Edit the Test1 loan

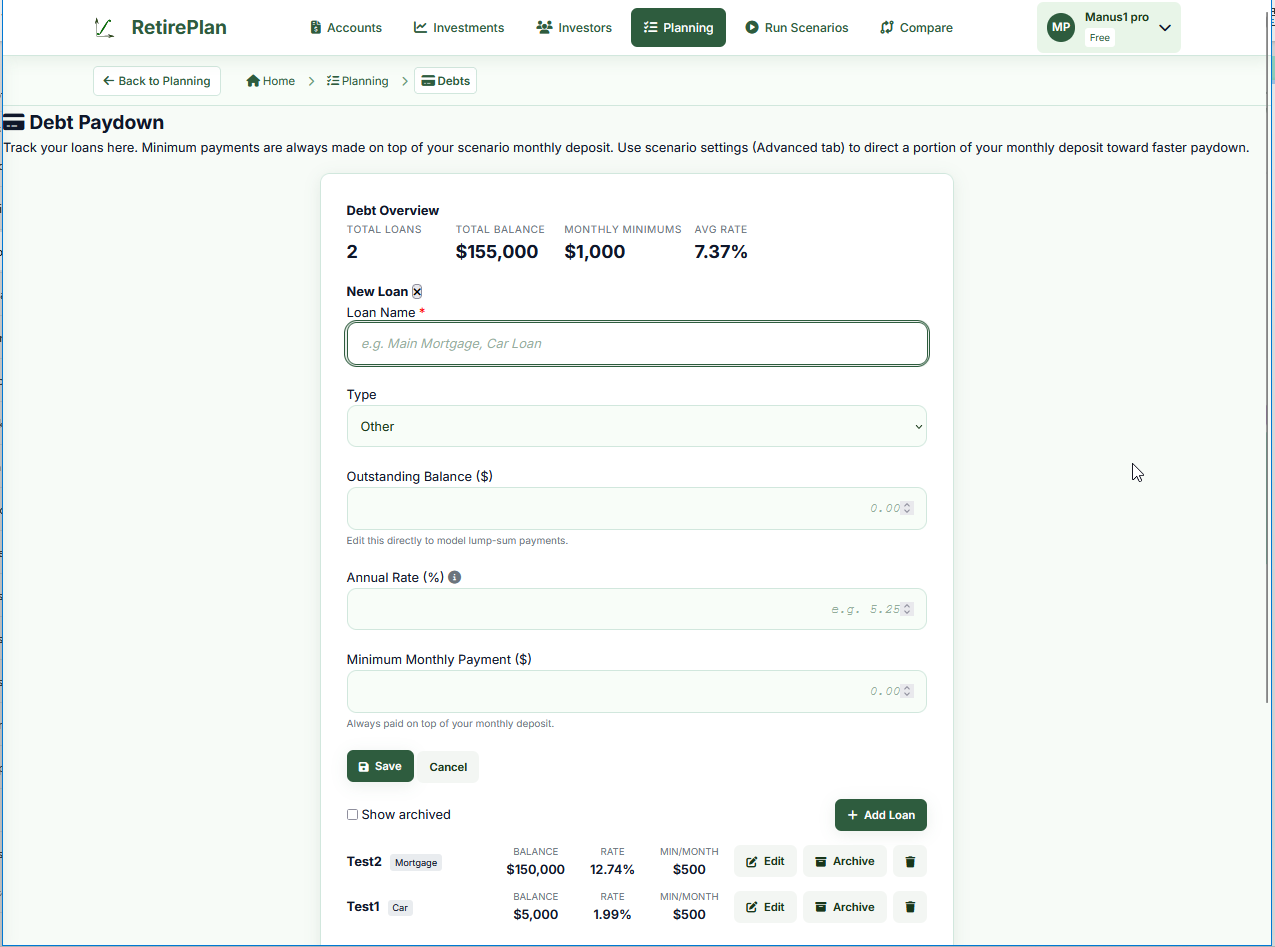click(765, 907)
